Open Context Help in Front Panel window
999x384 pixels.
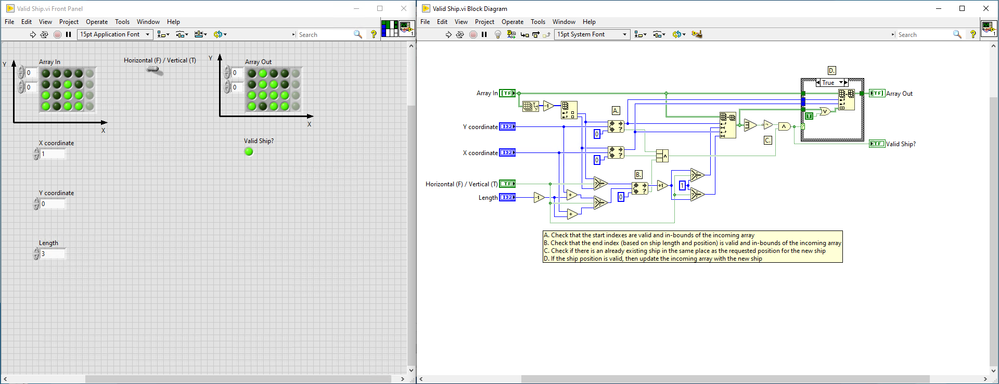373,34
